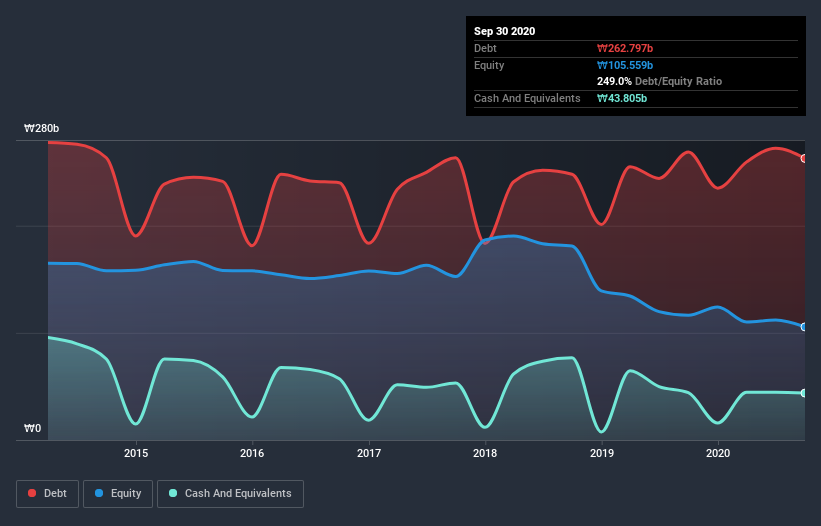821x526 pixels.
Task: Select the 2017 axis label
Action: (369, 453)
